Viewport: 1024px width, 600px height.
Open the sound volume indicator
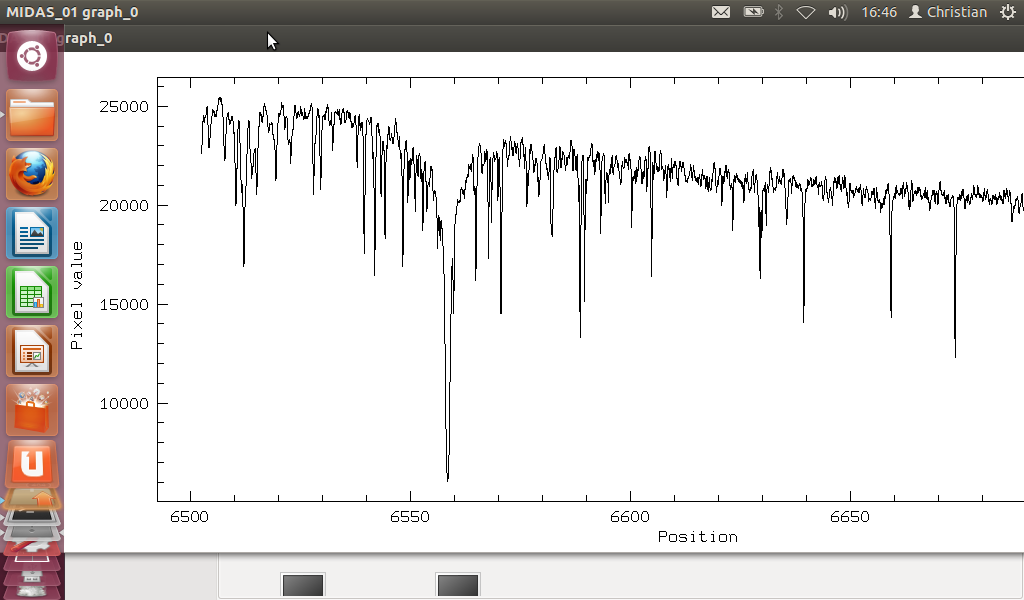click(838, 12)
